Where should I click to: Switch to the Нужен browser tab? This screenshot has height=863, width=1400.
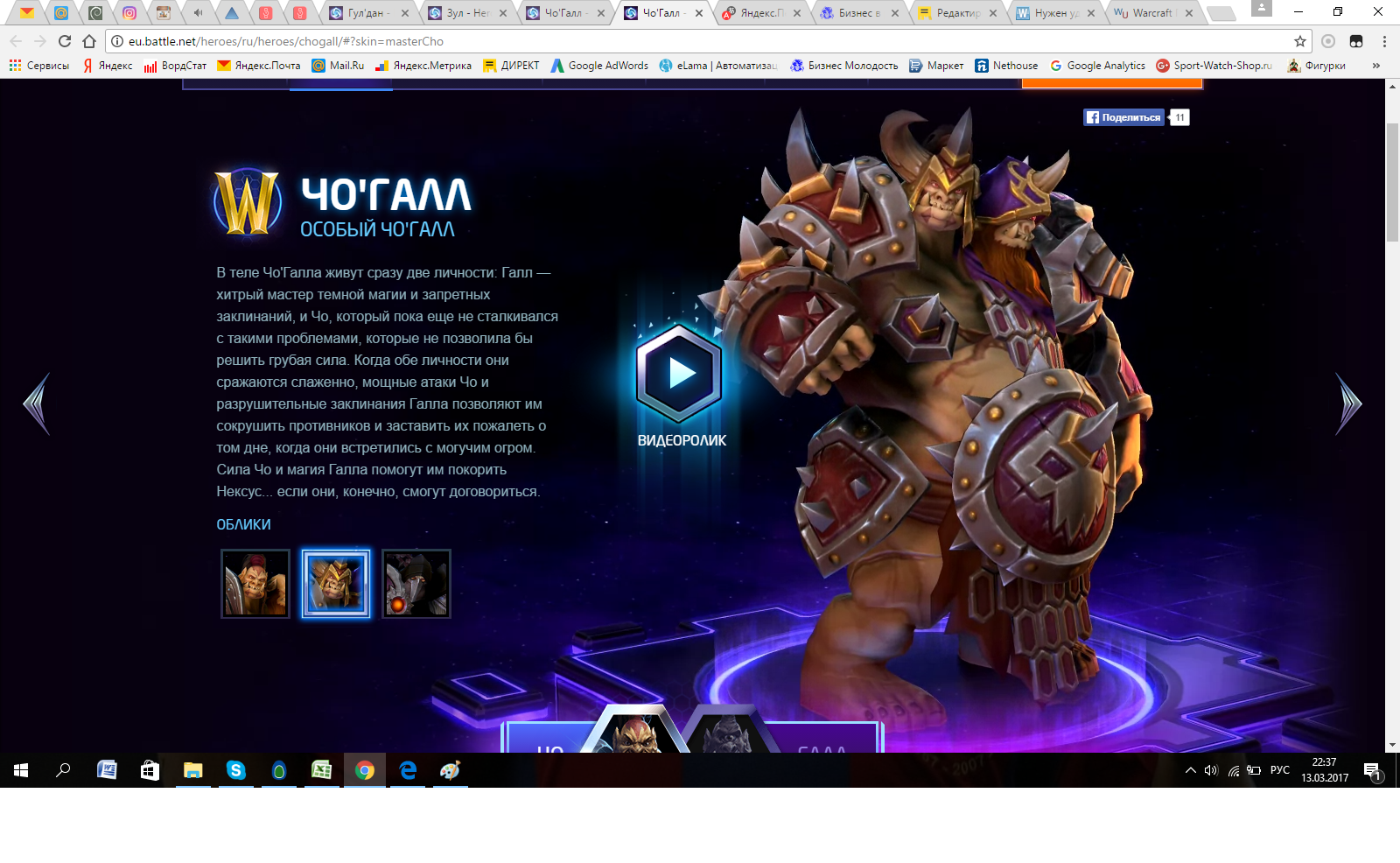pos(1053,13)
